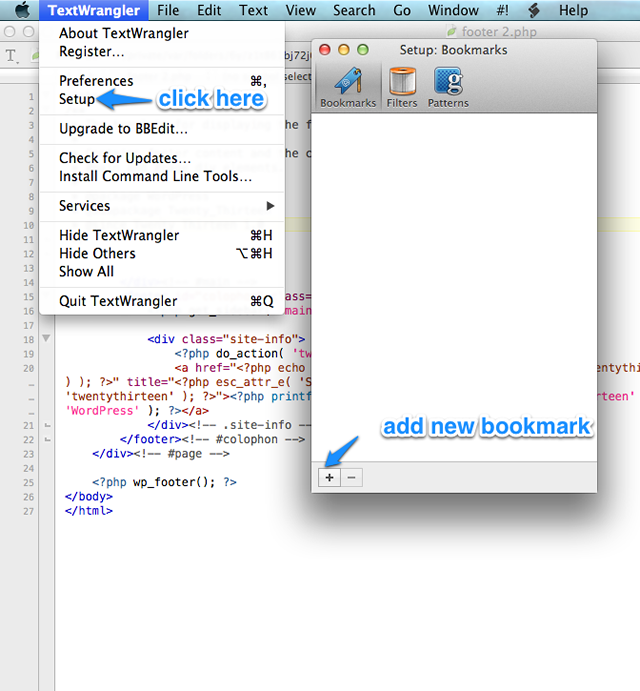Open the scripts menu icon in menu bar
The height and width of the screenshot is (691, 640).
tap(534, 10)
